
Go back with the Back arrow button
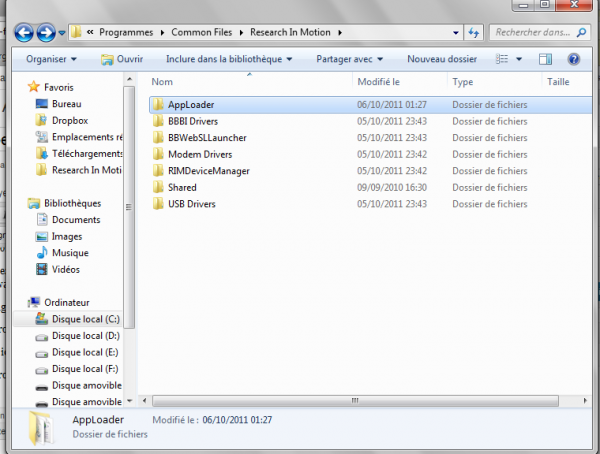click(x=24, y=33)
